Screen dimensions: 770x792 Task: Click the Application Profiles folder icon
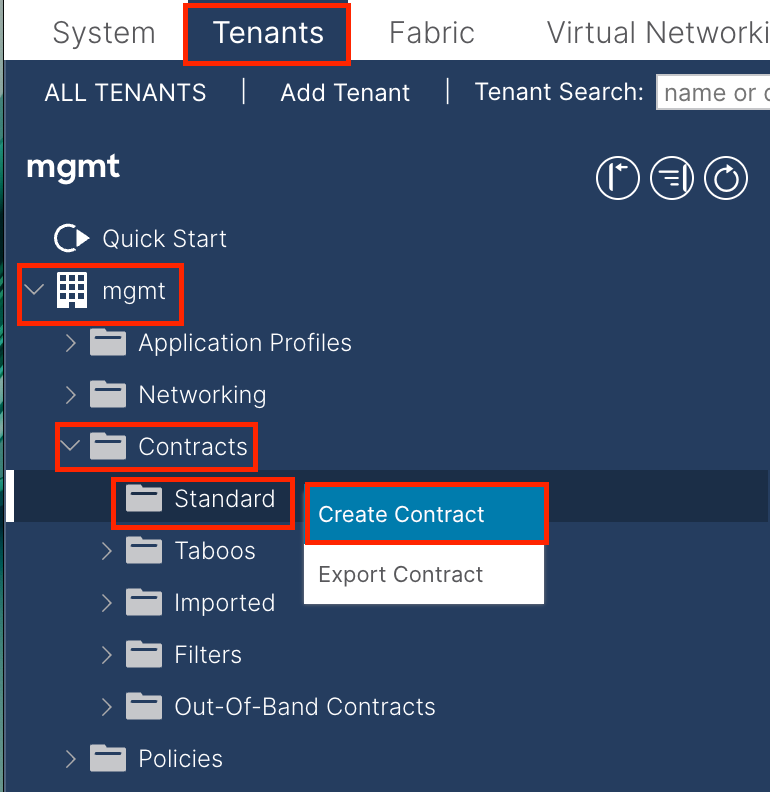point(108,343)
